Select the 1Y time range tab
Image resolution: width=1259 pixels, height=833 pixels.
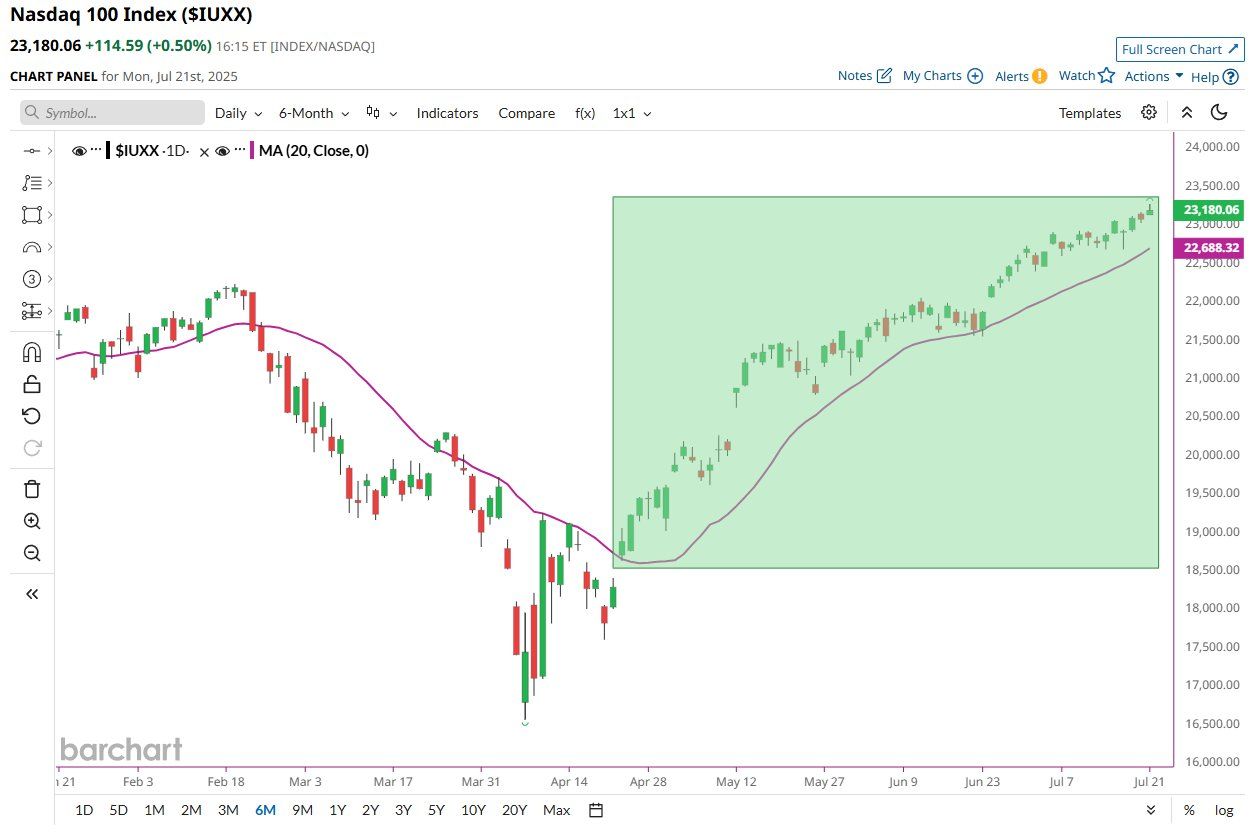(x=337, y=810)
